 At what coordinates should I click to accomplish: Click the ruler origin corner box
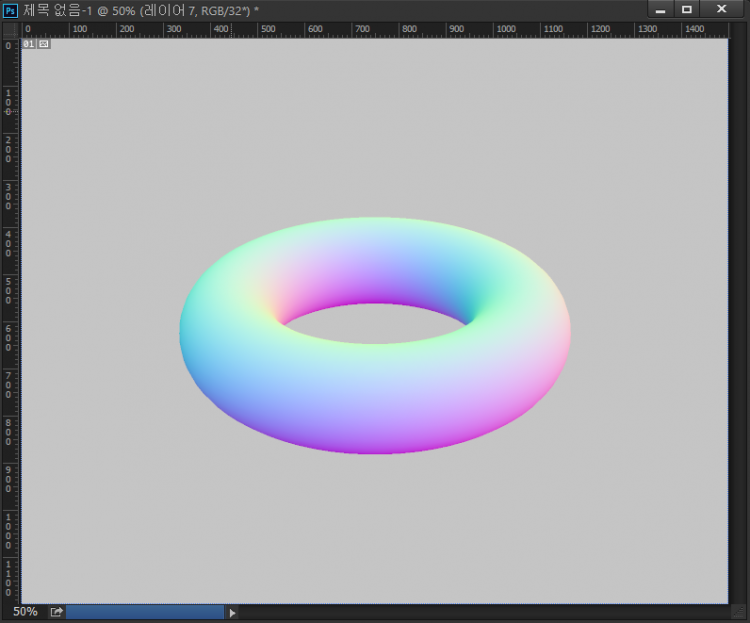coord(10,30)
